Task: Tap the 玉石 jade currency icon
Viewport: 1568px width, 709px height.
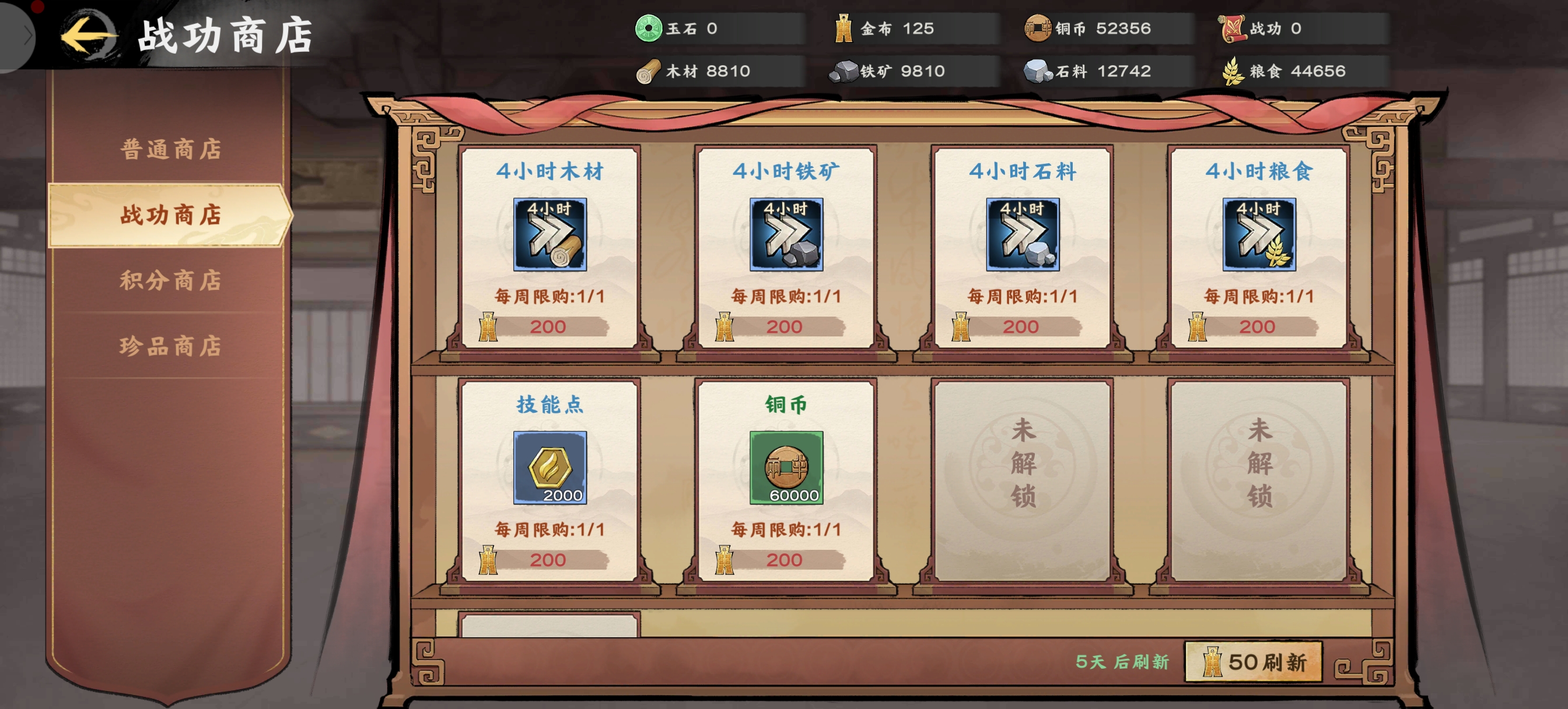Action: point(648,28)
